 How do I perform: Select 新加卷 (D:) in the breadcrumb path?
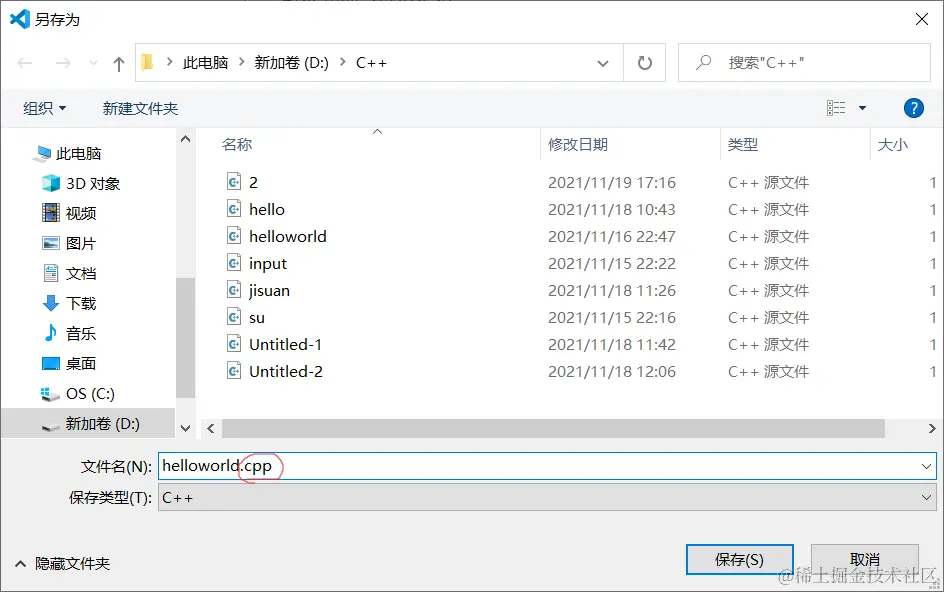click(x=288, y=61)
